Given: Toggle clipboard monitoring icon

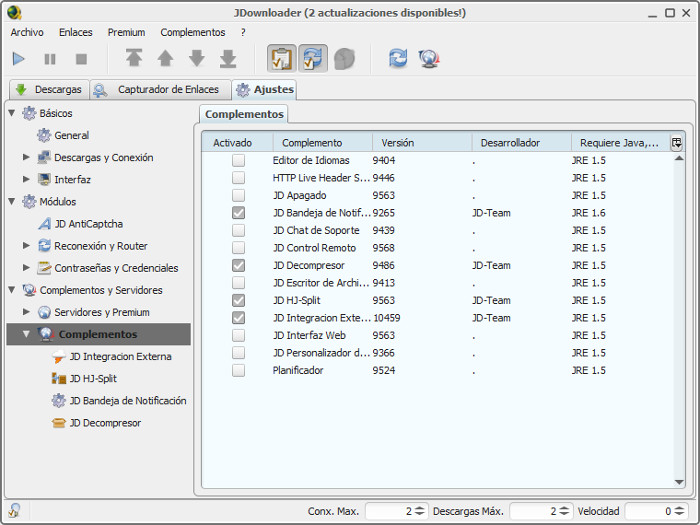Looking at the screenshot, I should pos(282,58).
